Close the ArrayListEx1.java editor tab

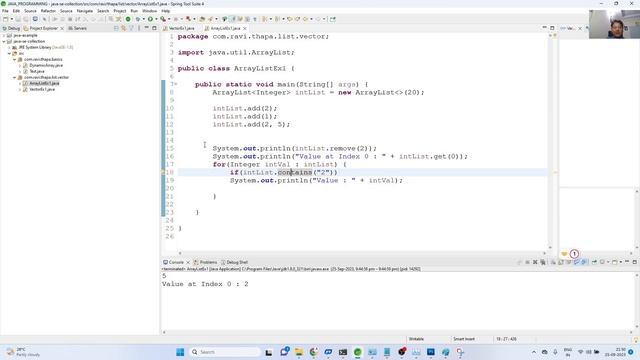(244, 28)
